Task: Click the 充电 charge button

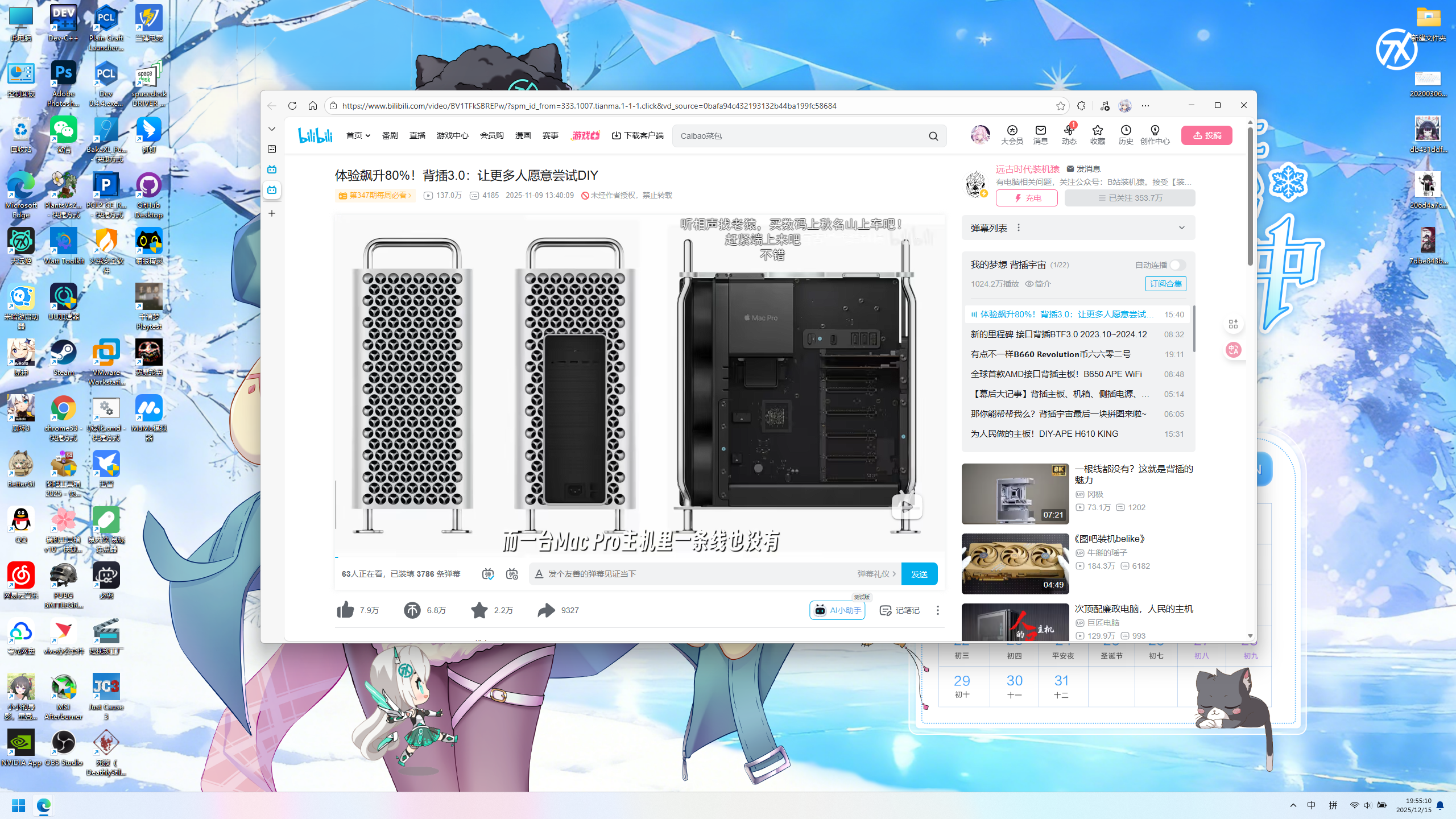Action: 1027,198
